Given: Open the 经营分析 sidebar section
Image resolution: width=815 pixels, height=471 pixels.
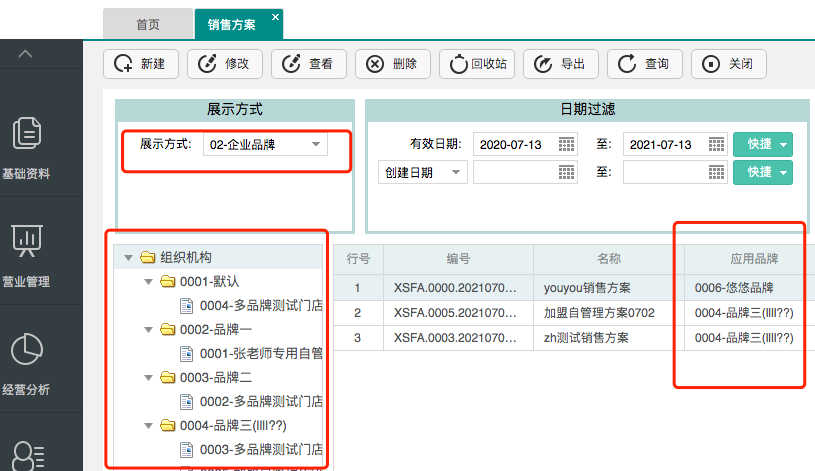Looking at the screenshot, I should point(26,363).
